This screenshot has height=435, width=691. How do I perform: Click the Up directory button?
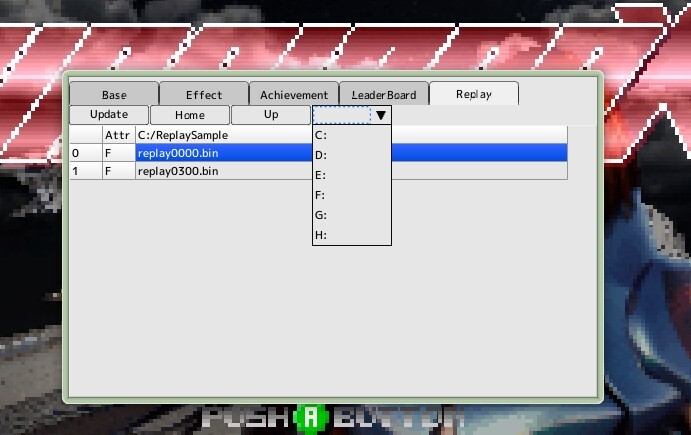tap(271, 115)
